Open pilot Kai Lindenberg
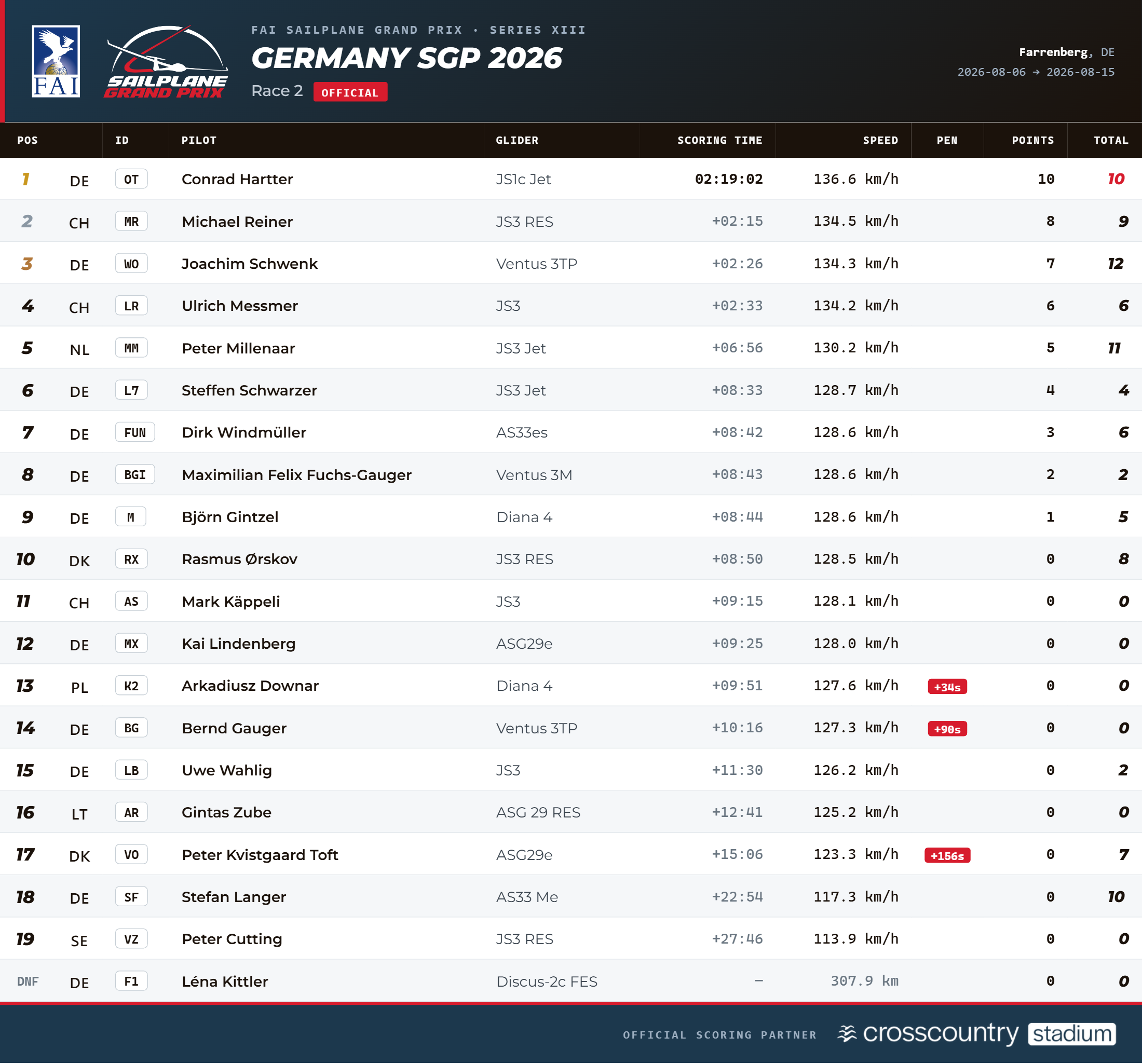Screen dimensions: 1142x1064 point(238,644)
